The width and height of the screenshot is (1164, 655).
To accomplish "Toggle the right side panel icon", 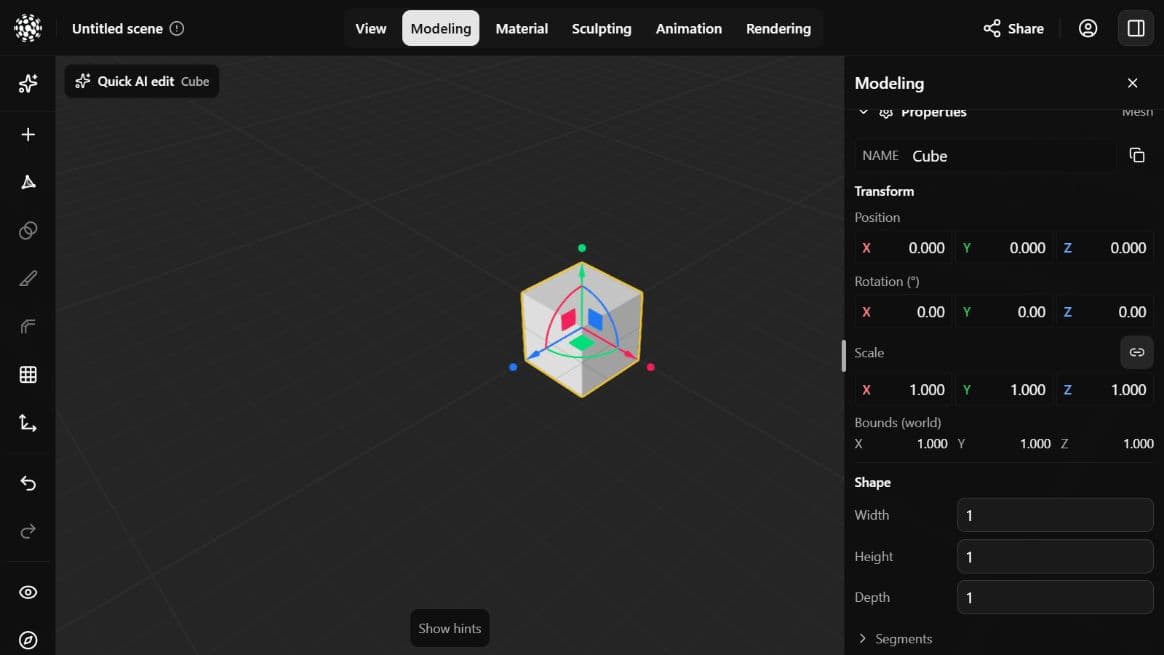I will coord(1136,28).
